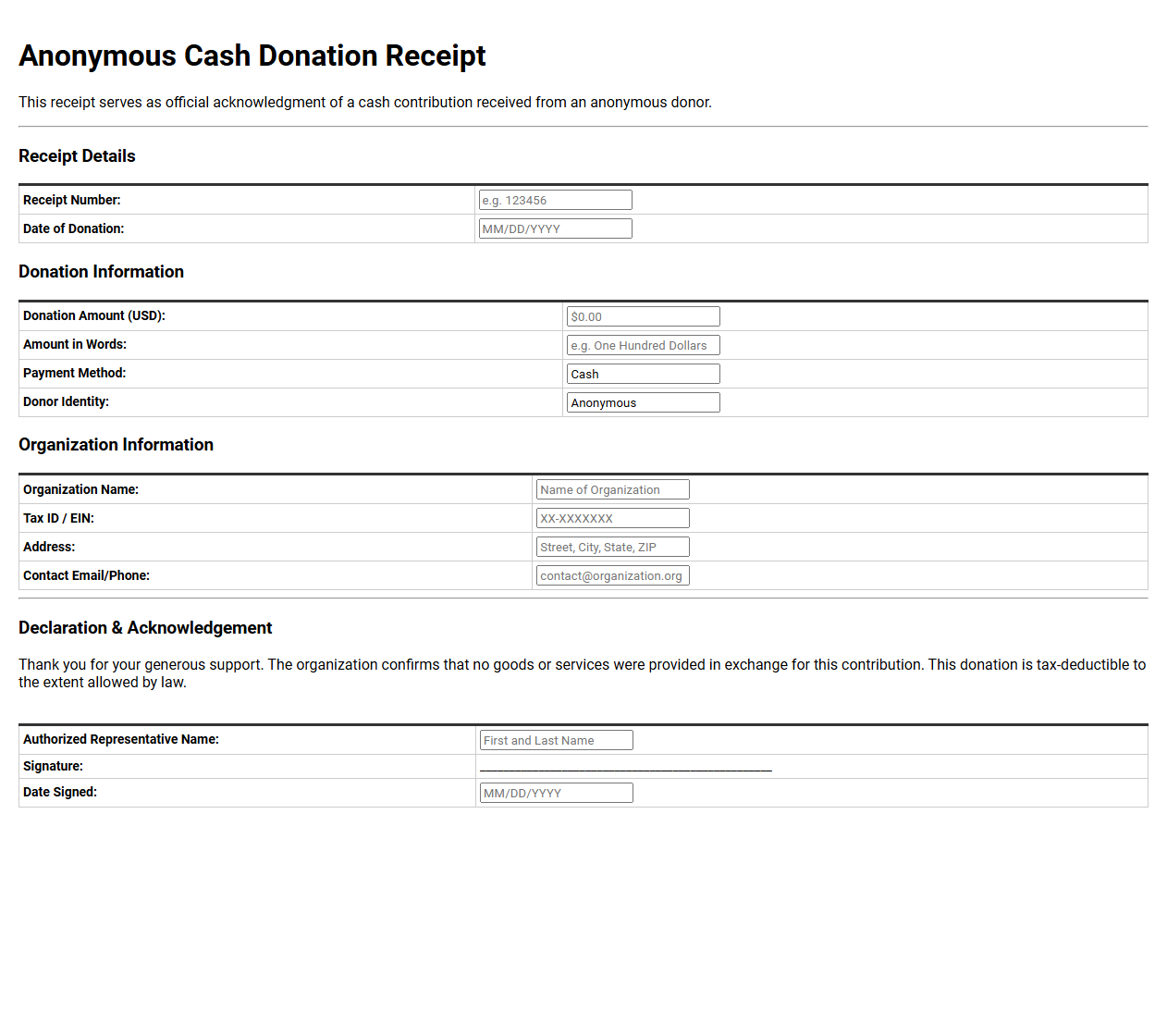The height and width of the screenshot is (1036, 1167).
Task: Click the Contact Email/Phone input
Action: click(x=613, y=575)
